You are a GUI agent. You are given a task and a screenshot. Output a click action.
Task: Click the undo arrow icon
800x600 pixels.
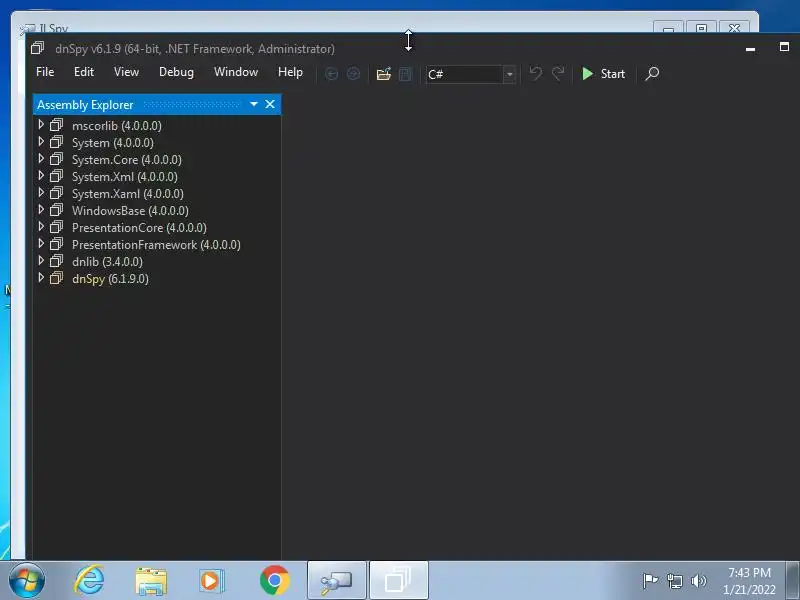click(x=535, y=73)
